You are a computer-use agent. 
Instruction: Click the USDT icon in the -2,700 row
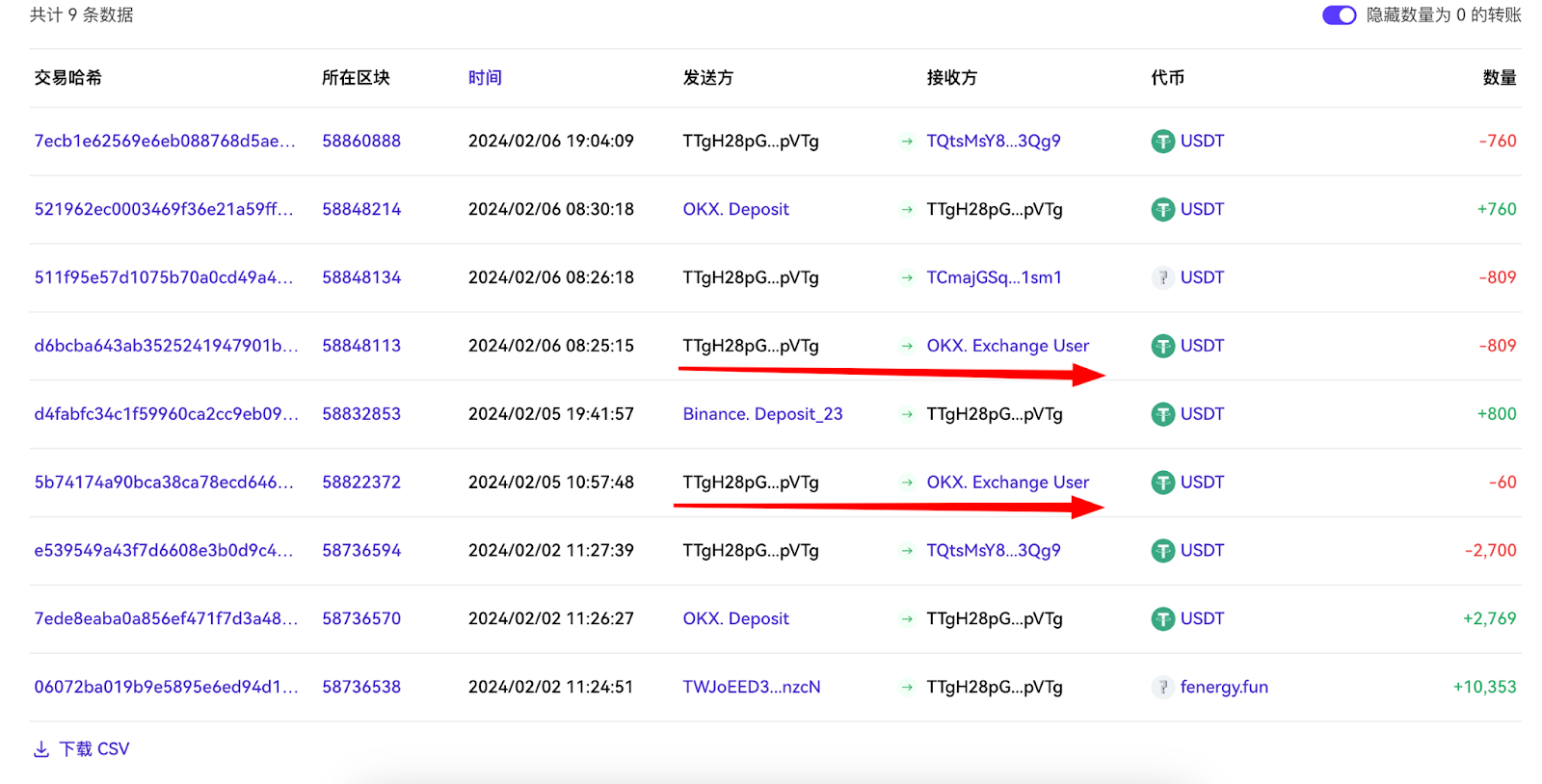click(1162, 551)
